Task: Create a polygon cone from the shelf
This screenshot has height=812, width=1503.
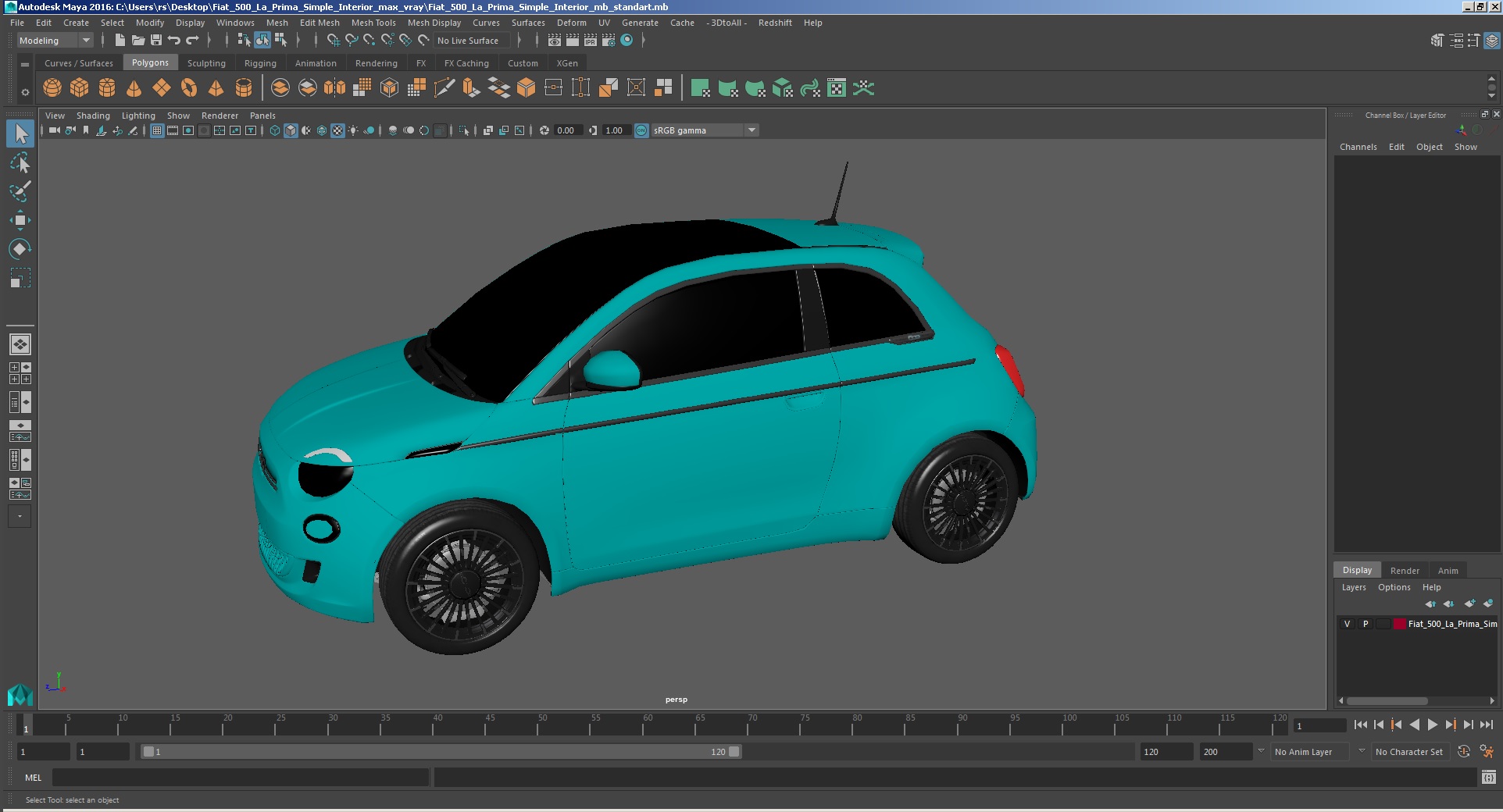Action: click(134, 87)
